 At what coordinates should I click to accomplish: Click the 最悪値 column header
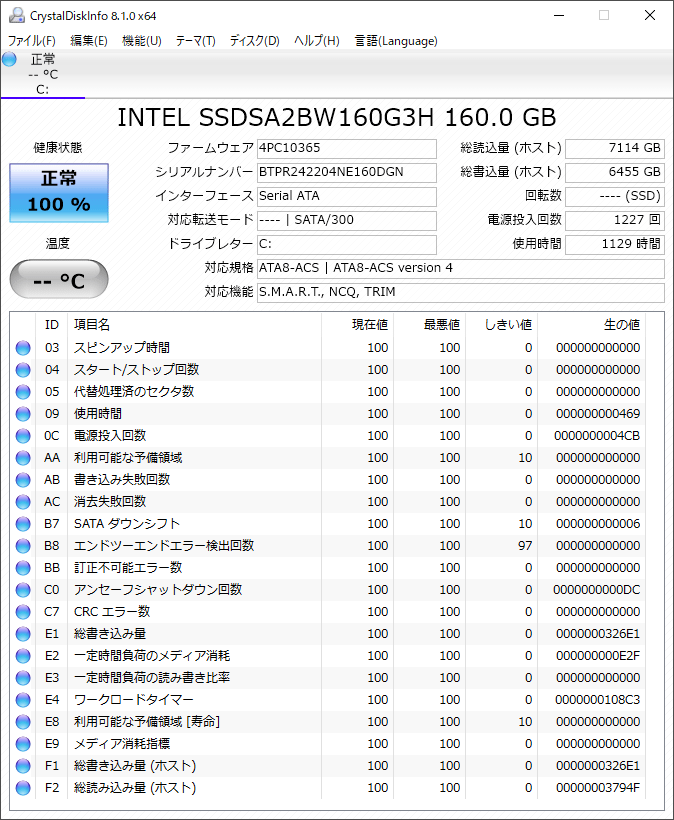tap(430, 325)
